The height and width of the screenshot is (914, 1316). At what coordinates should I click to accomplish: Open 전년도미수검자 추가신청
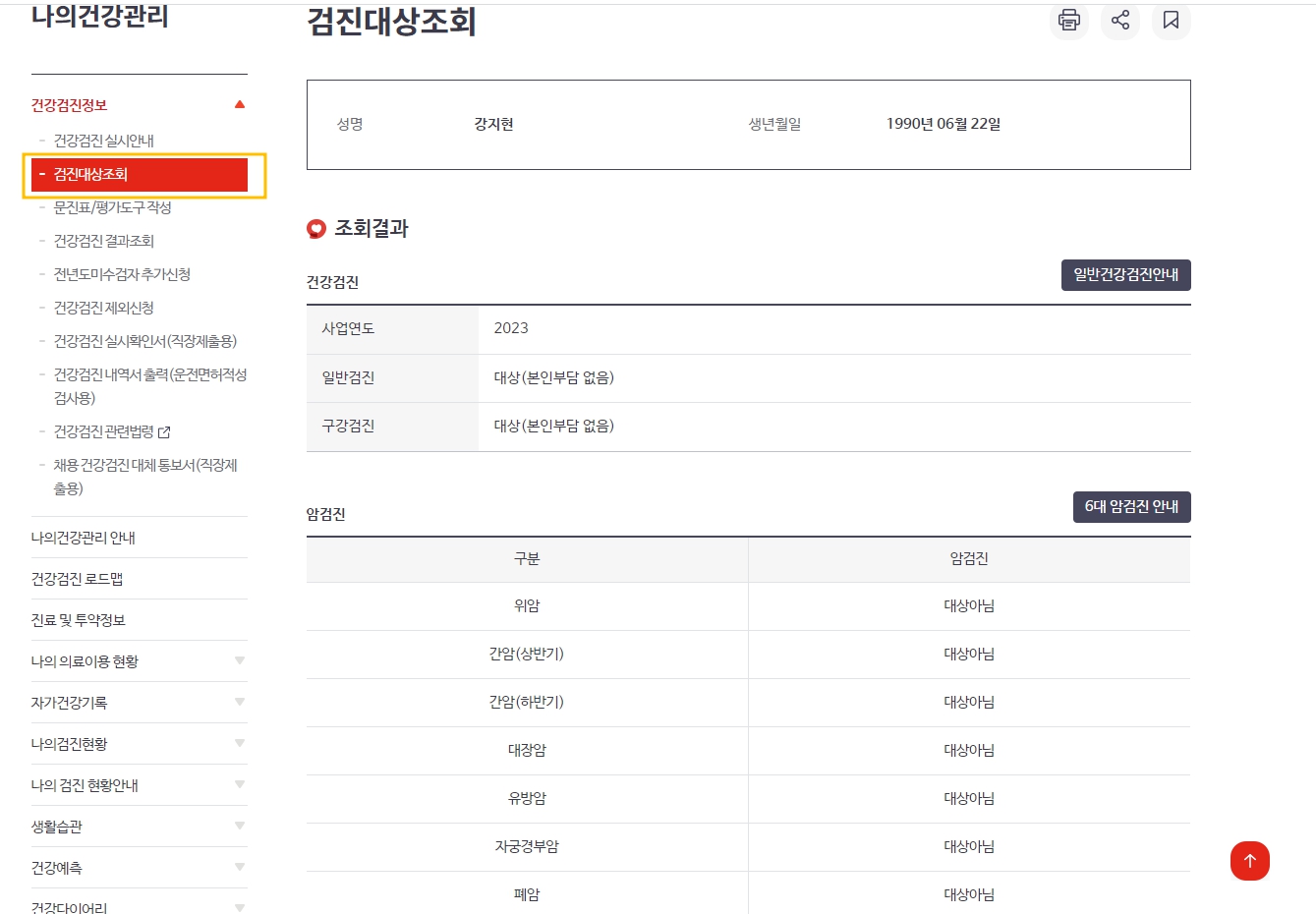pyautogui.click(x=124, y=274)
